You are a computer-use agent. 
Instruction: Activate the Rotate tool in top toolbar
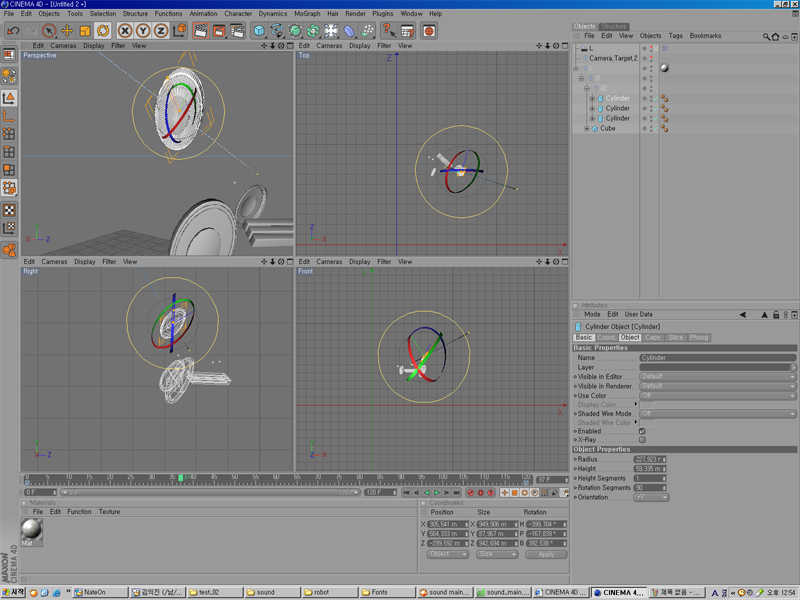(x=103, y=31)
